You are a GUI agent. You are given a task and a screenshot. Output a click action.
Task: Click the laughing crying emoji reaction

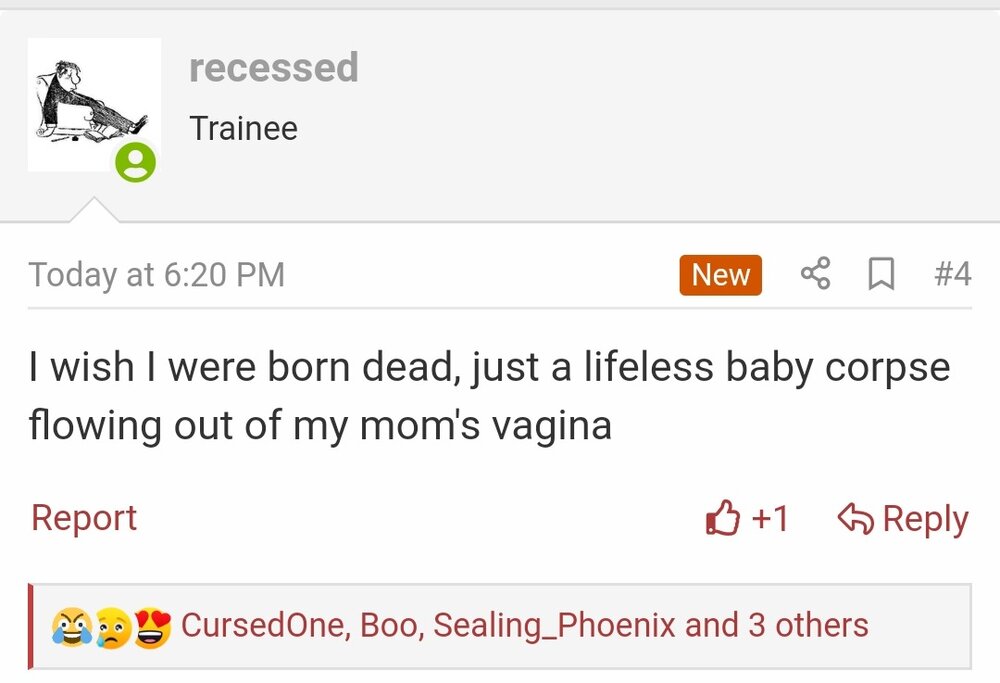[x=71, y=627]
